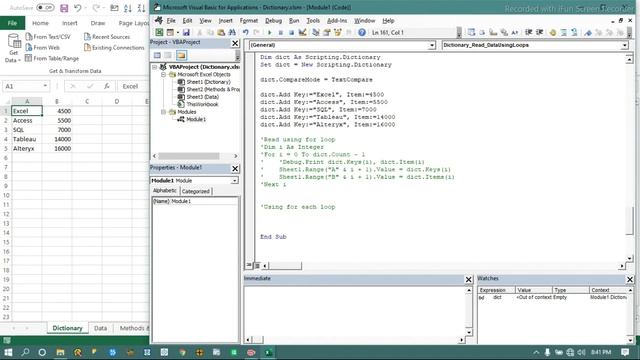Open Find with the binoculars icon
The image size is (640, 360).
[x=232, y=33]
